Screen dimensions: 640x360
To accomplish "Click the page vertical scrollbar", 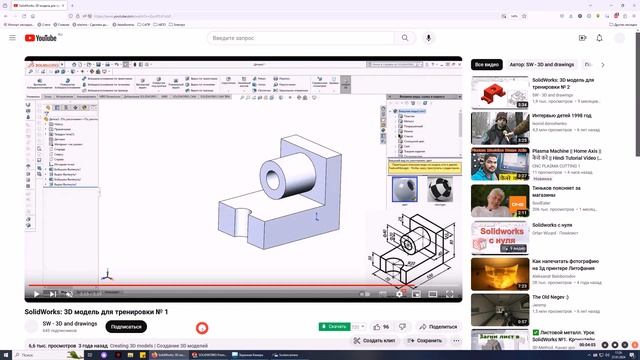I will [x=637, y=94].
